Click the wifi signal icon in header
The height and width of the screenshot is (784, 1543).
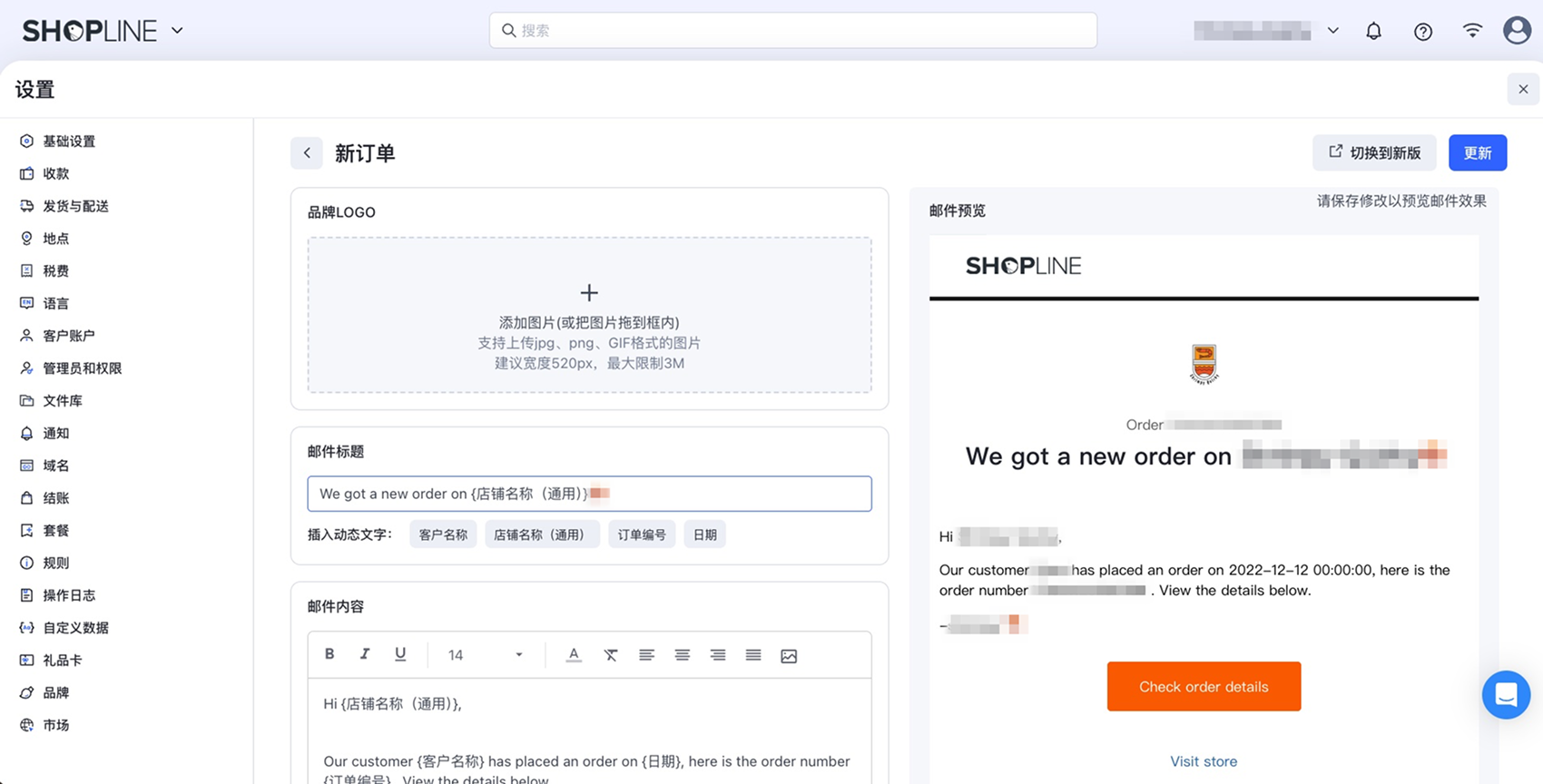pyautogui.click(x=1472, y=30)
